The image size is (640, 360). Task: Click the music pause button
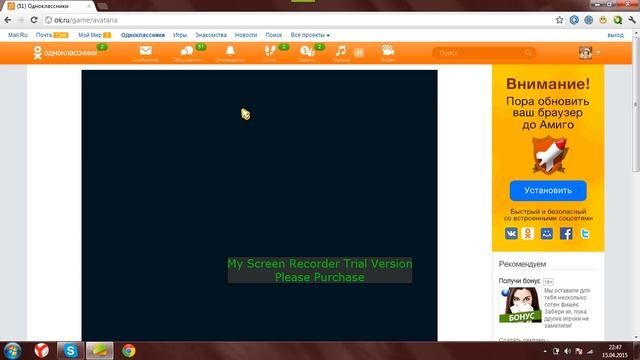tap(358, 52)
